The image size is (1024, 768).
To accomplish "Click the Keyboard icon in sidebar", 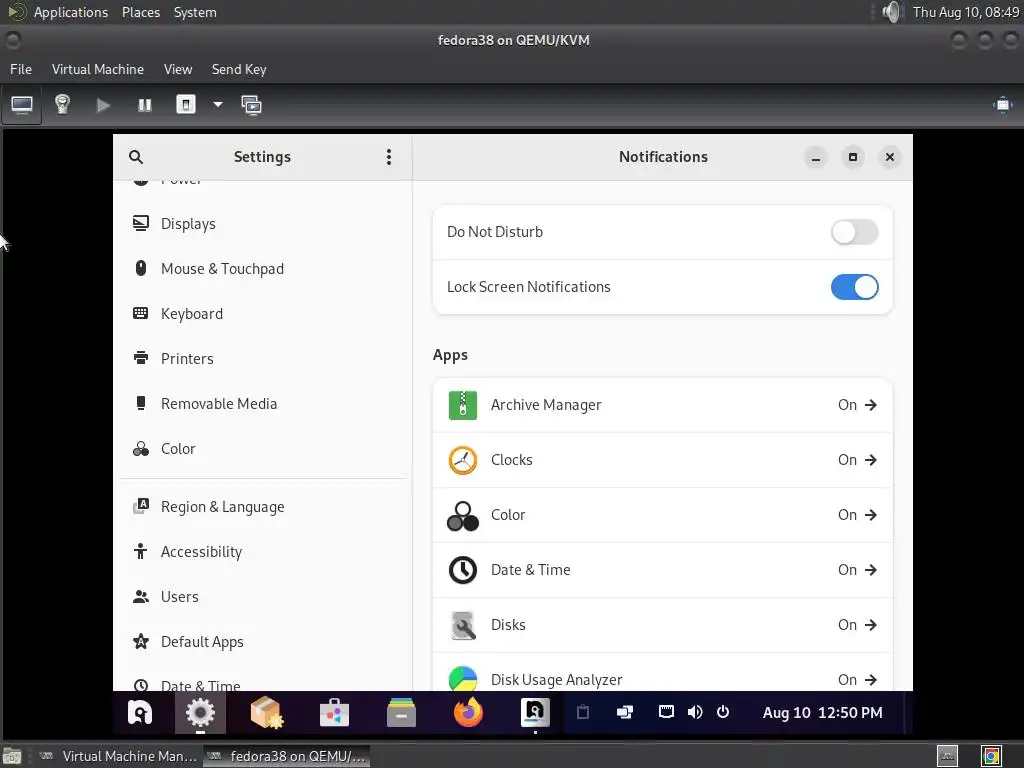I will (140, 313).
